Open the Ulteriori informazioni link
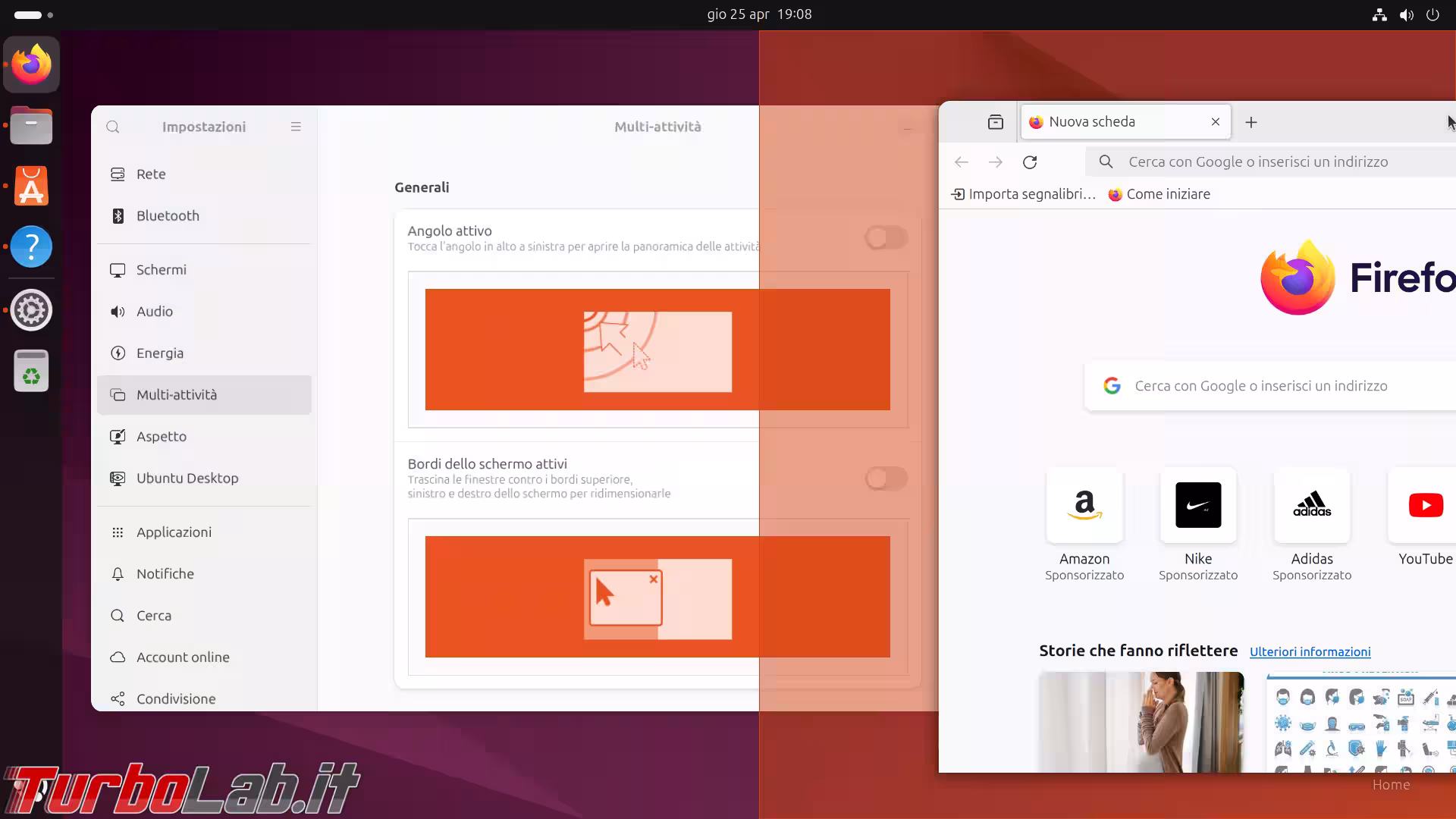The height and width of the screenshot is (819, 1456). [x=1310, y=651]
